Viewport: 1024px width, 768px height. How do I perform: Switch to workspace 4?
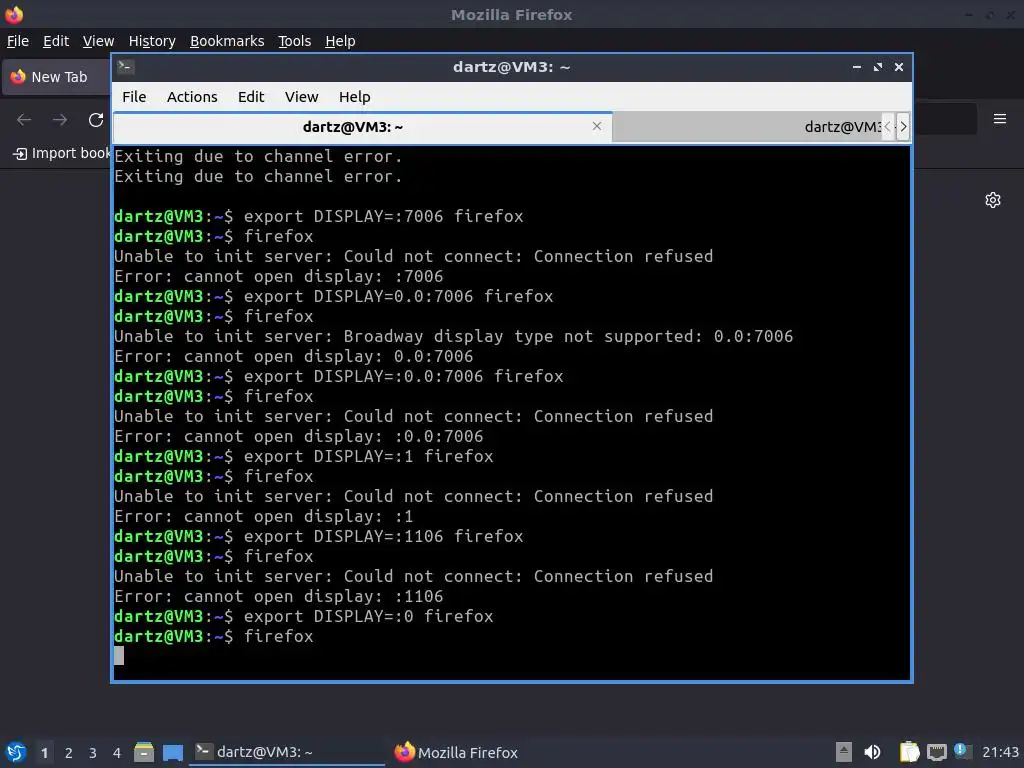click(x=117, y=753)
